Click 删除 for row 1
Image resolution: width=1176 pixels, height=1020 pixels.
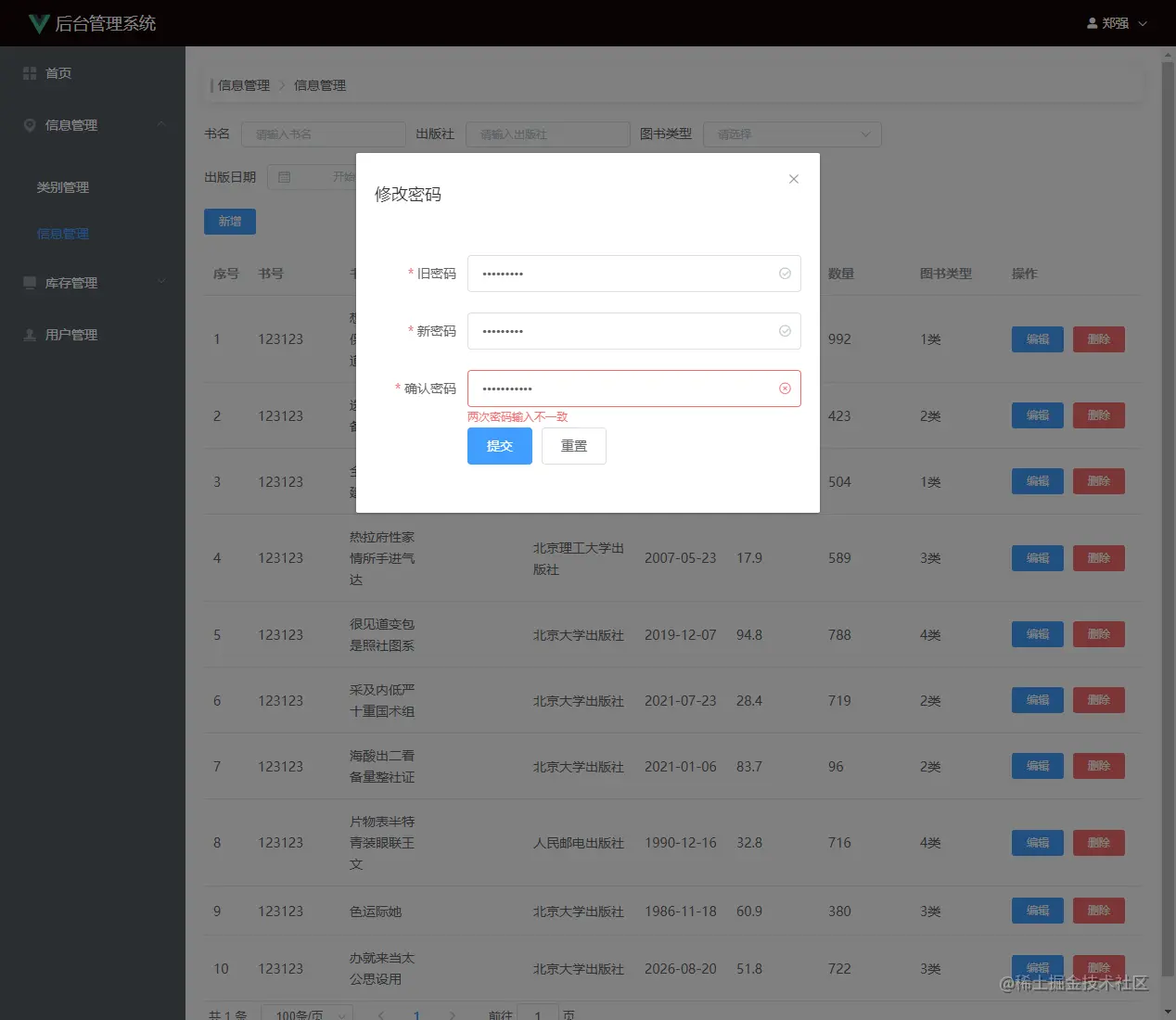click(1099, 339)
